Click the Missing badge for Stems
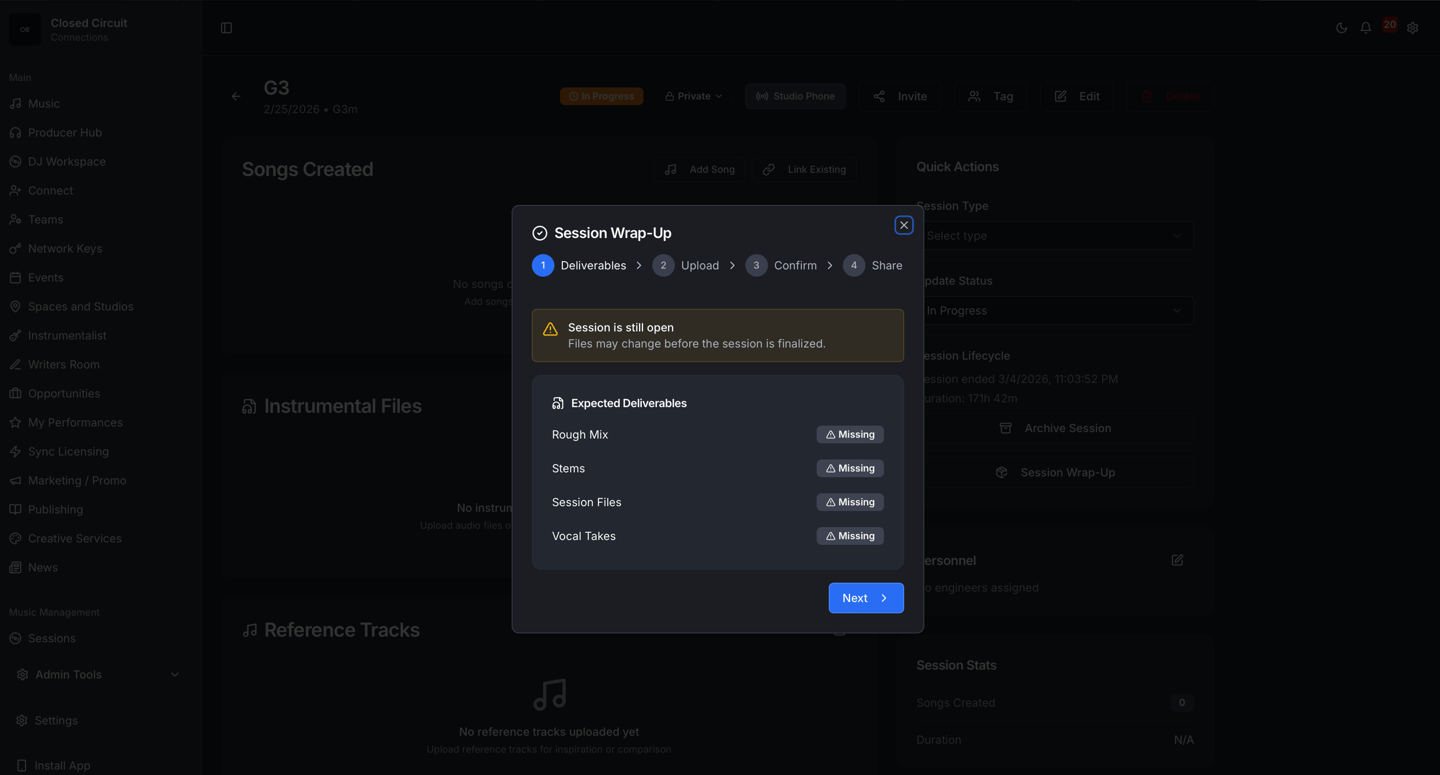Viewport: 1440px width, 775px height. tap(850, 469)
